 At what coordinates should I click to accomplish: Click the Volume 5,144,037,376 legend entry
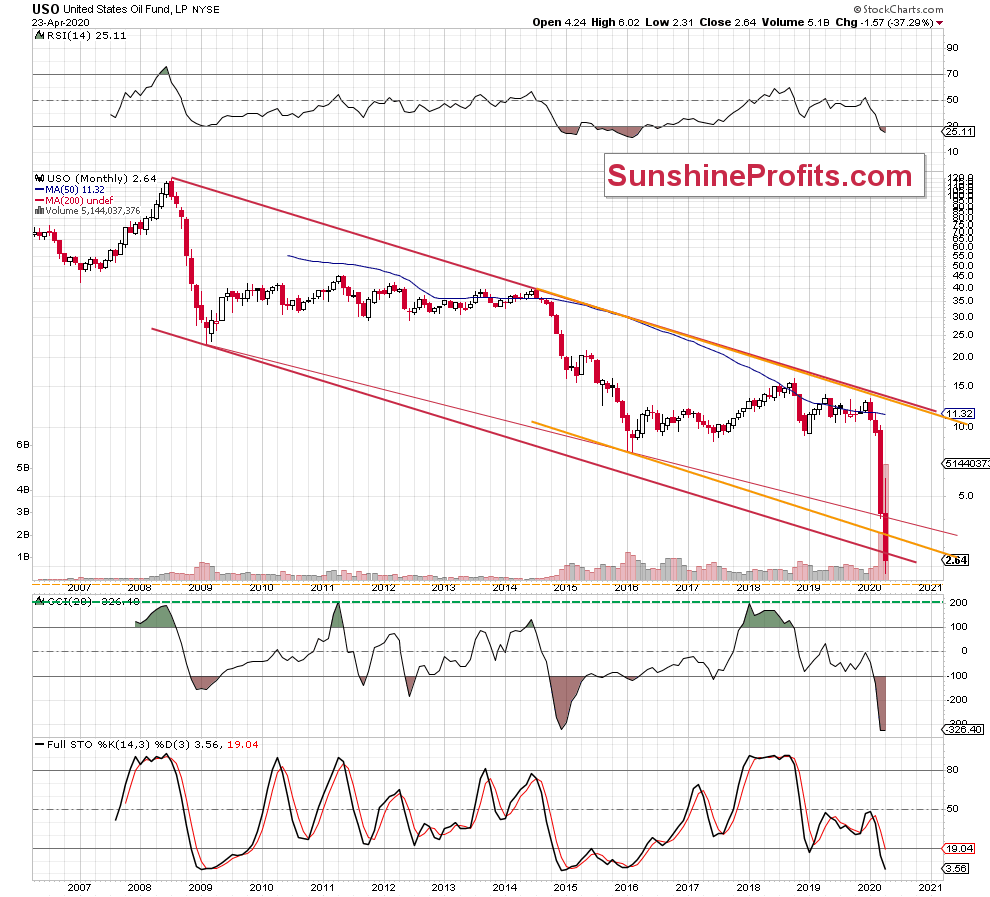(x=93, y=211)
